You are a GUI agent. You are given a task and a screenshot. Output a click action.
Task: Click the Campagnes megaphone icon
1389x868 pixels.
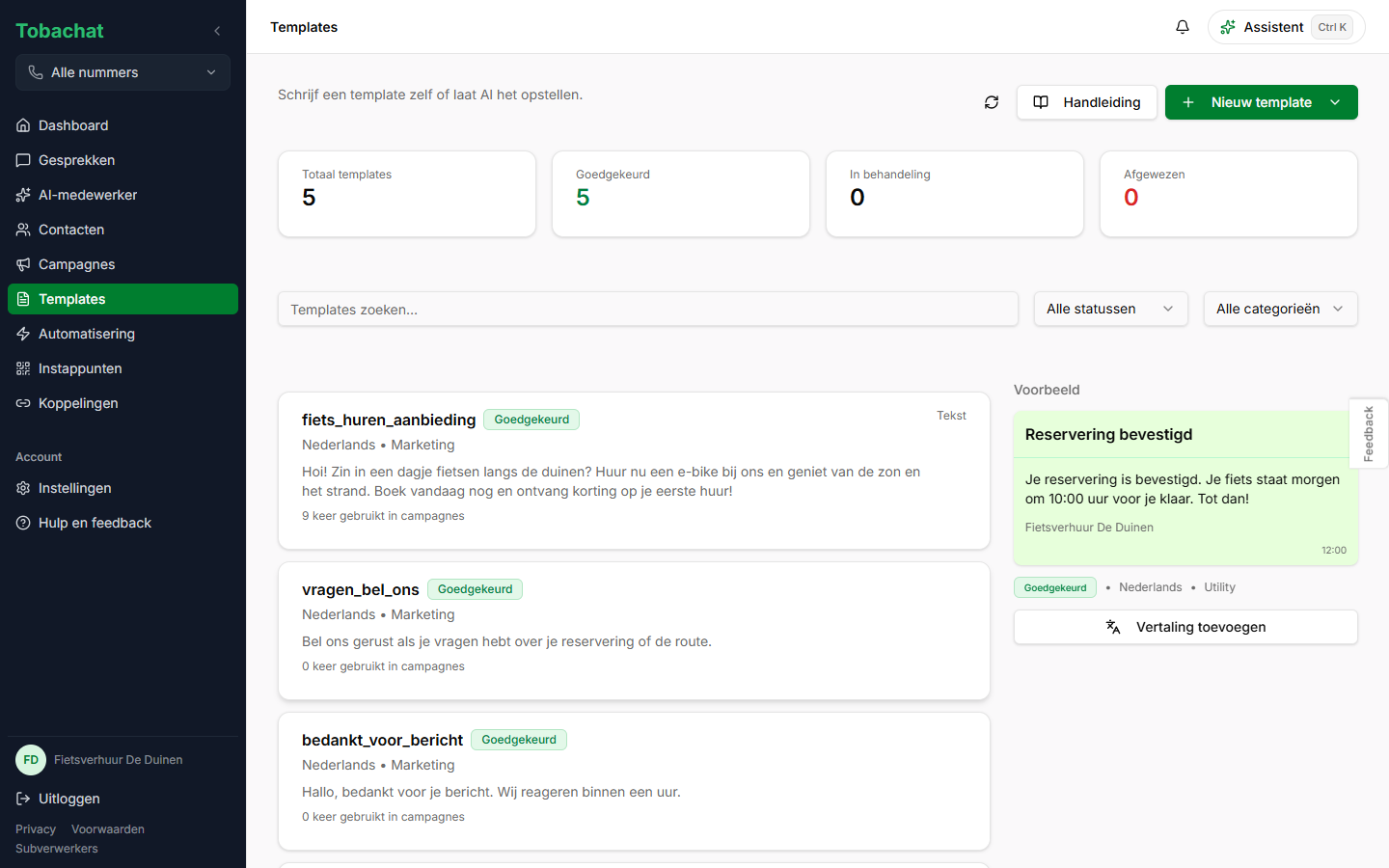point(23,264)
